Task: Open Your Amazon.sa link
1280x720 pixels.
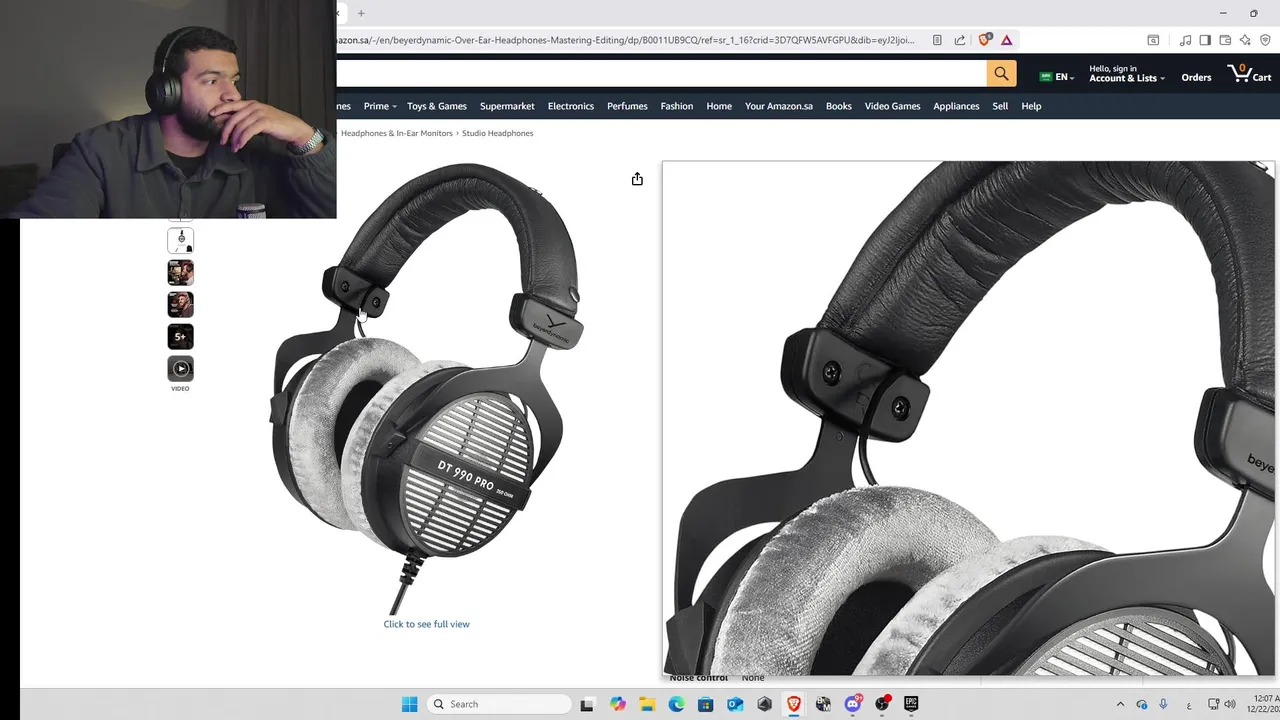Action: click(x=779, y=106)
